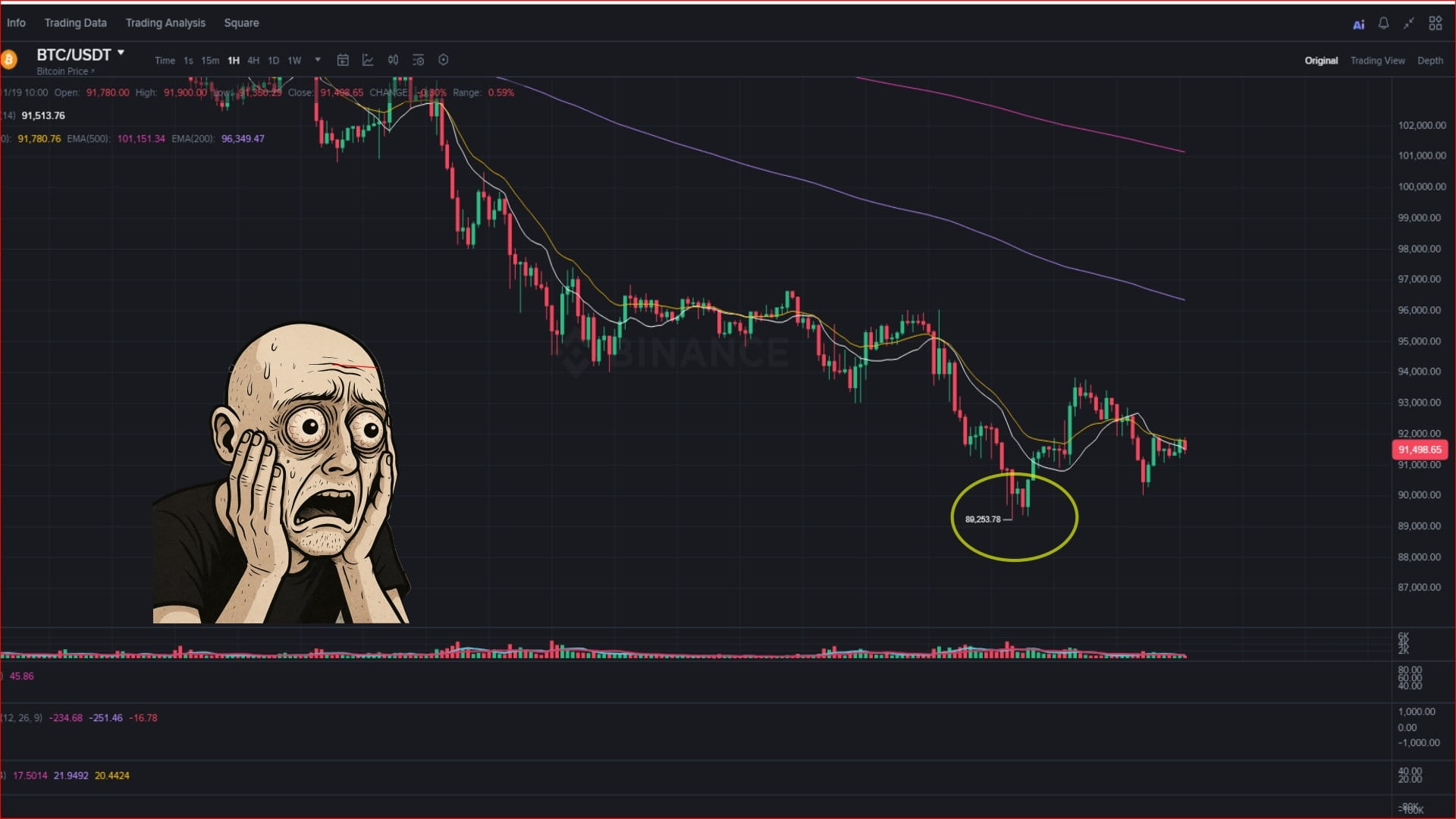Open the technical indicators line-chart icon
Screen dimensions: 1456x819
coord(368,60)
